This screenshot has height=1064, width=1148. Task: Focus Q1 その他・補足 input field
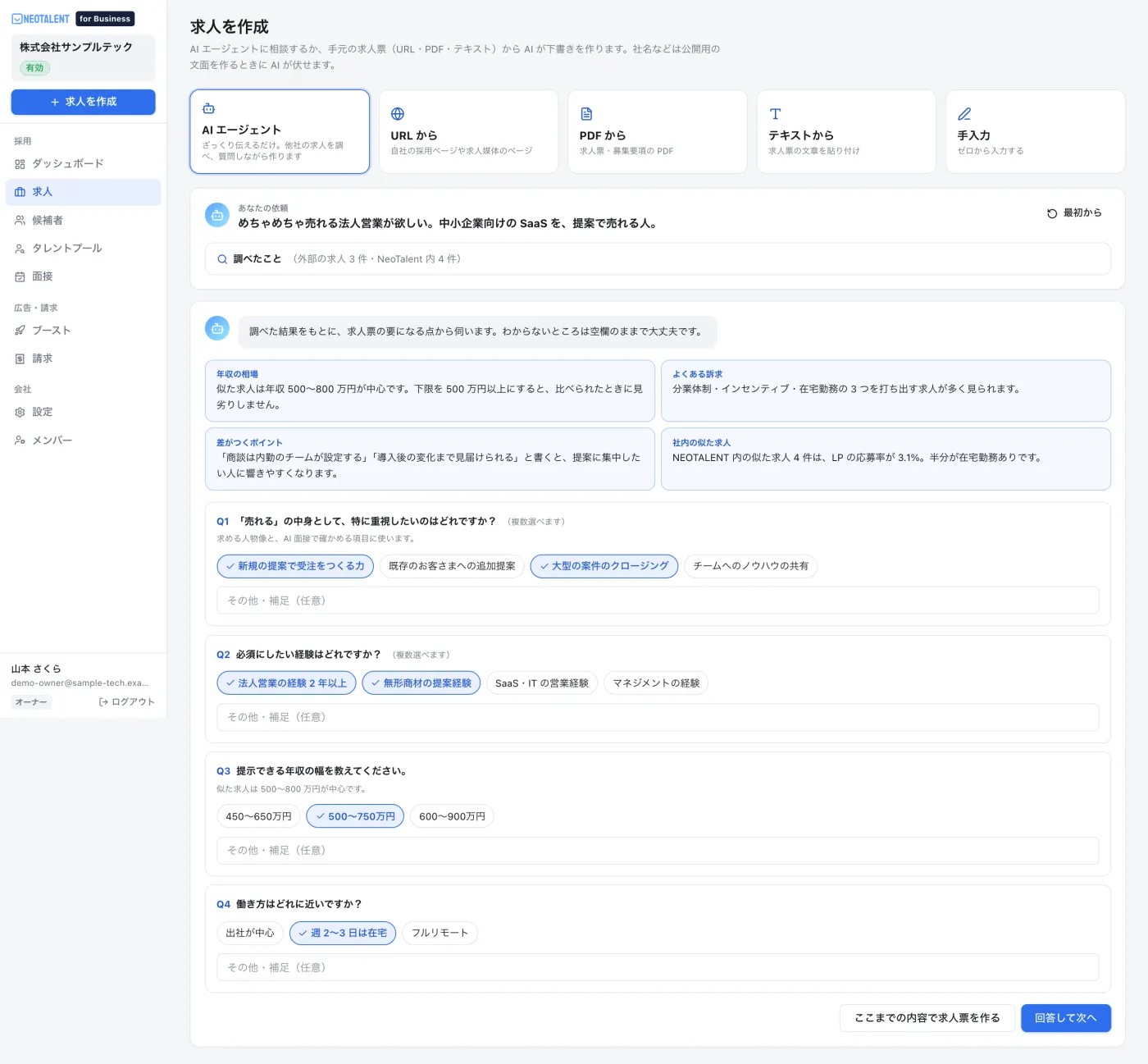(x=658, y=600)
